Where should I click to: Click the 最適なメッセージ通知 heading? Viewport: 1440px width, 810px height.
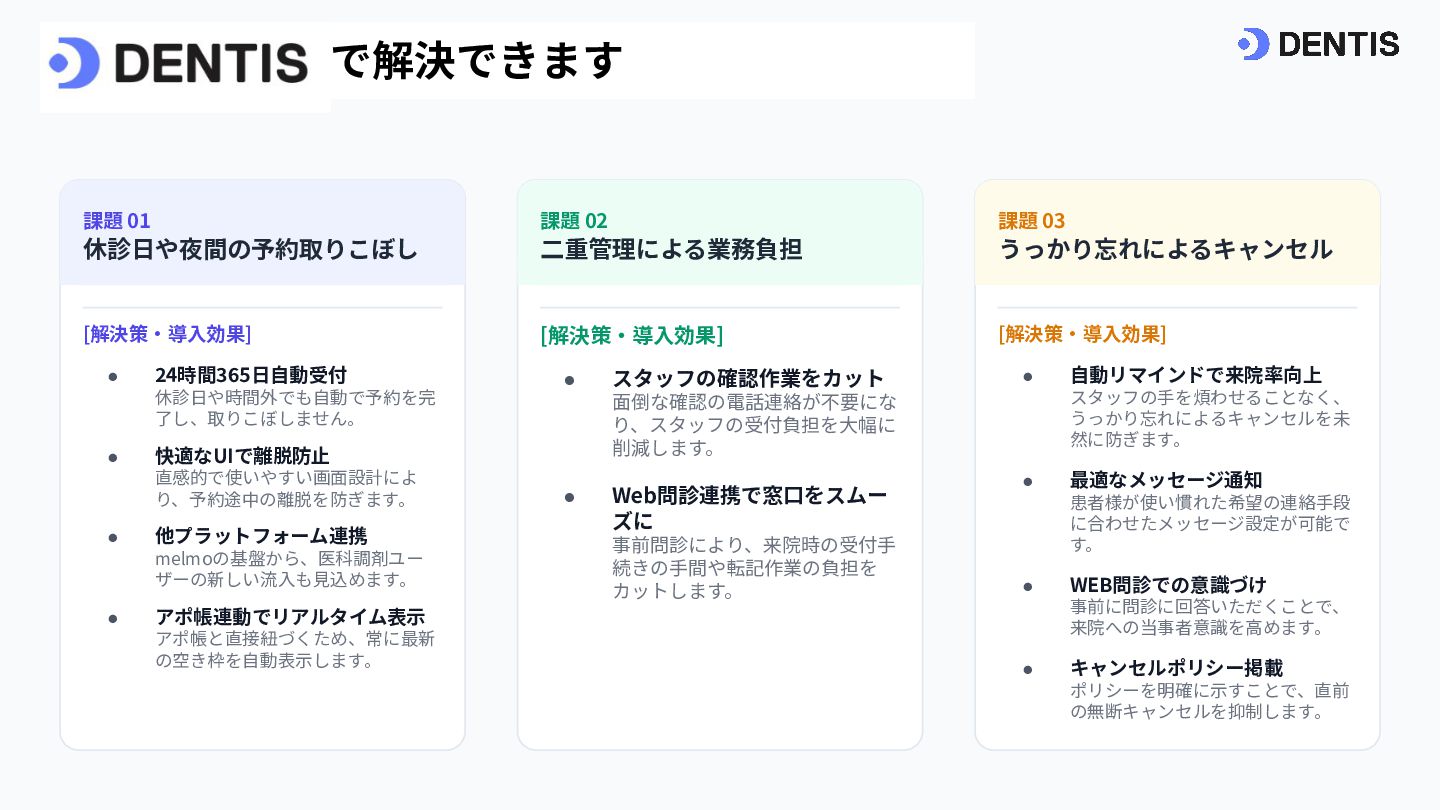click(1166, 480)
